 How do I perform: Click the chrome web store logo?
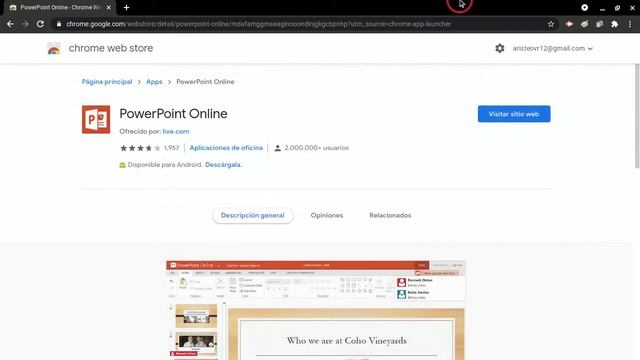tap(54, 48)
